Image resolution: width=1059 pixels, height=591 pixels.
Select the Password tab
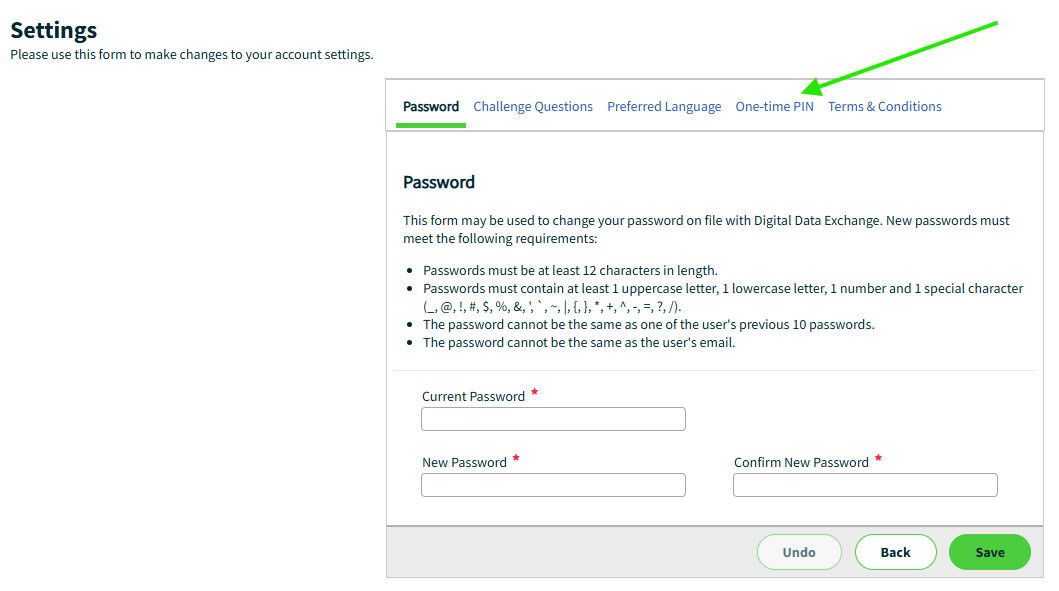click(x=431, y=107)
